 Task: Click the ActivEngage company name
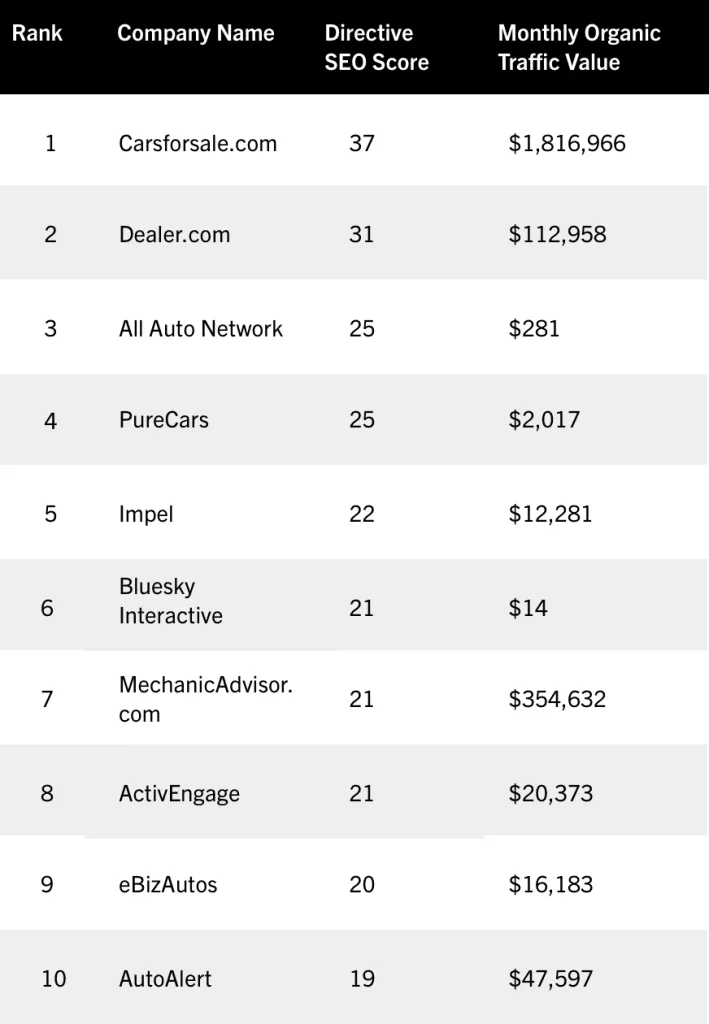pyautogui.click(x=180, y=793)
